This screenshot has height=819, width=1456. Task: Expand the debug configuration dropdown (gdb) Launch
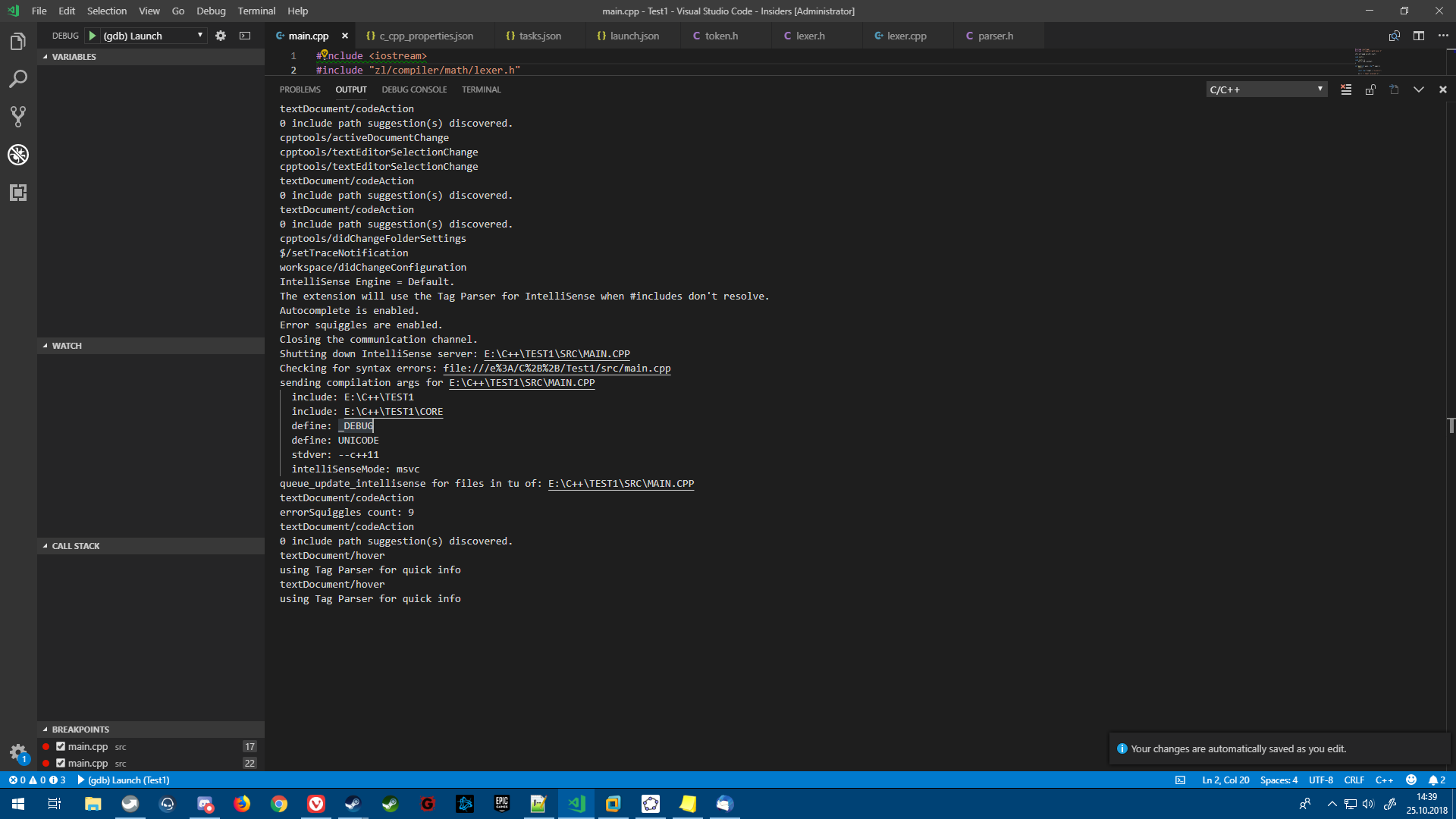[199, 35]
